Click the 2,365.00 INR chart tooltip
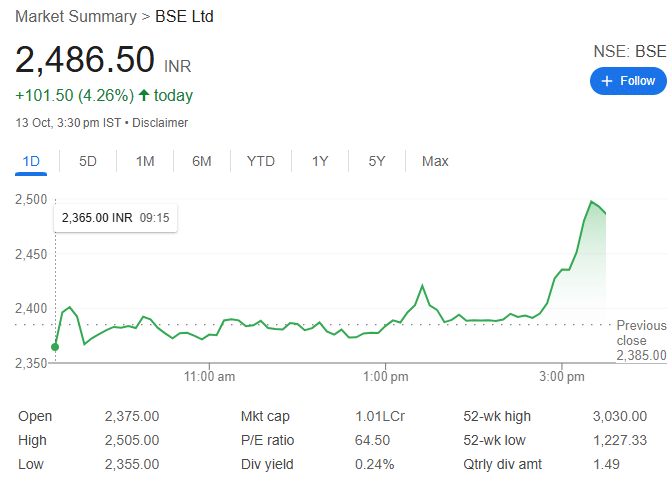Screen dimensions: 671x486 click(115, 218)
